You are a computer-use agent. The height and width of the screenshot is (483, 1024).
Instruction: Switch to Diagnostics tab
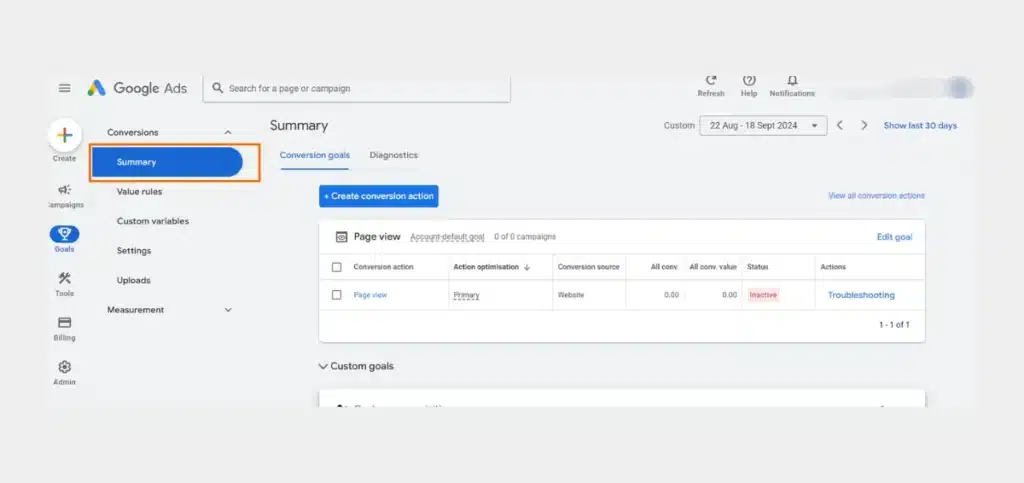(394, 155)
